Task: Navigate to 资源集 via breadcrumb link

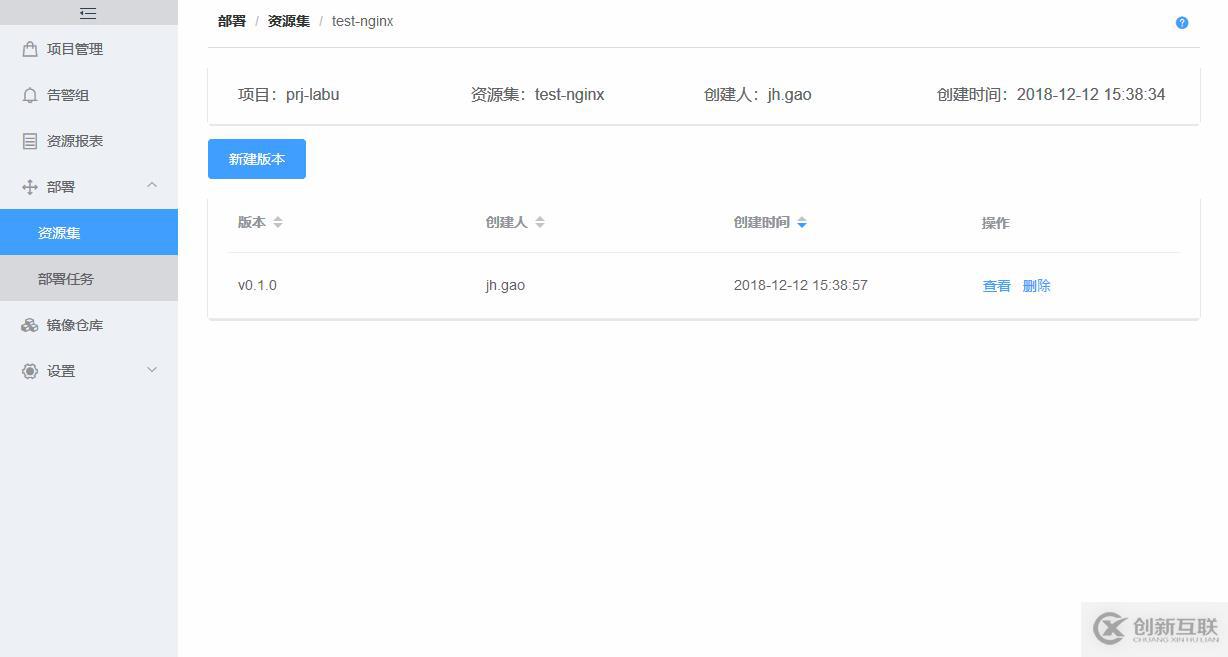Action: point(288,20)
